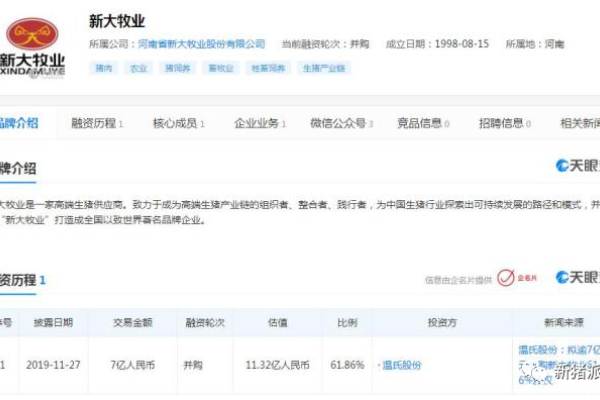Screen dimensions: 600x400
Task: Select the 猪肉 tag
Action: (x=104, y=68)
